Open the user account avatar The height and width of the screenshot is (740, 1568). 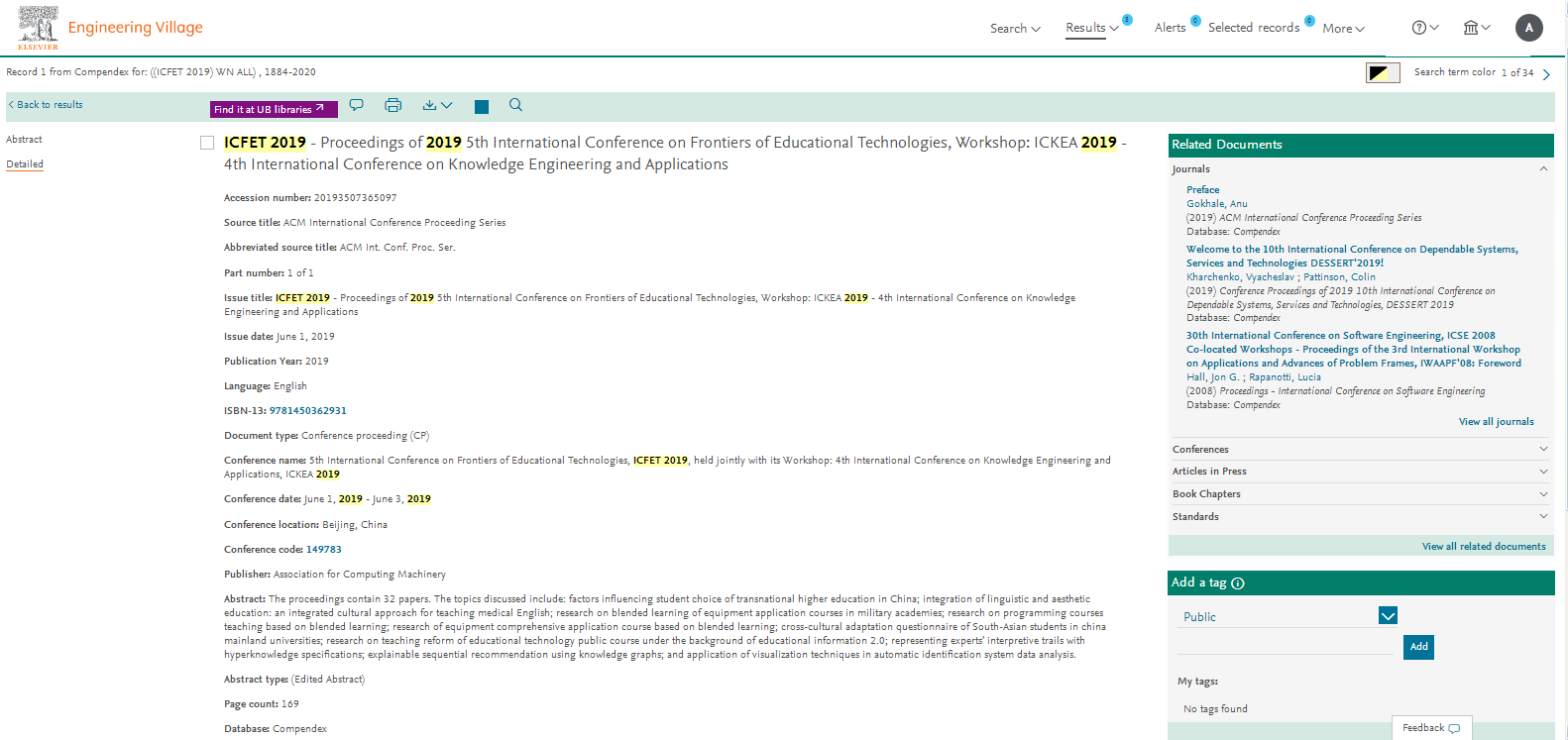click(1529, 28)
